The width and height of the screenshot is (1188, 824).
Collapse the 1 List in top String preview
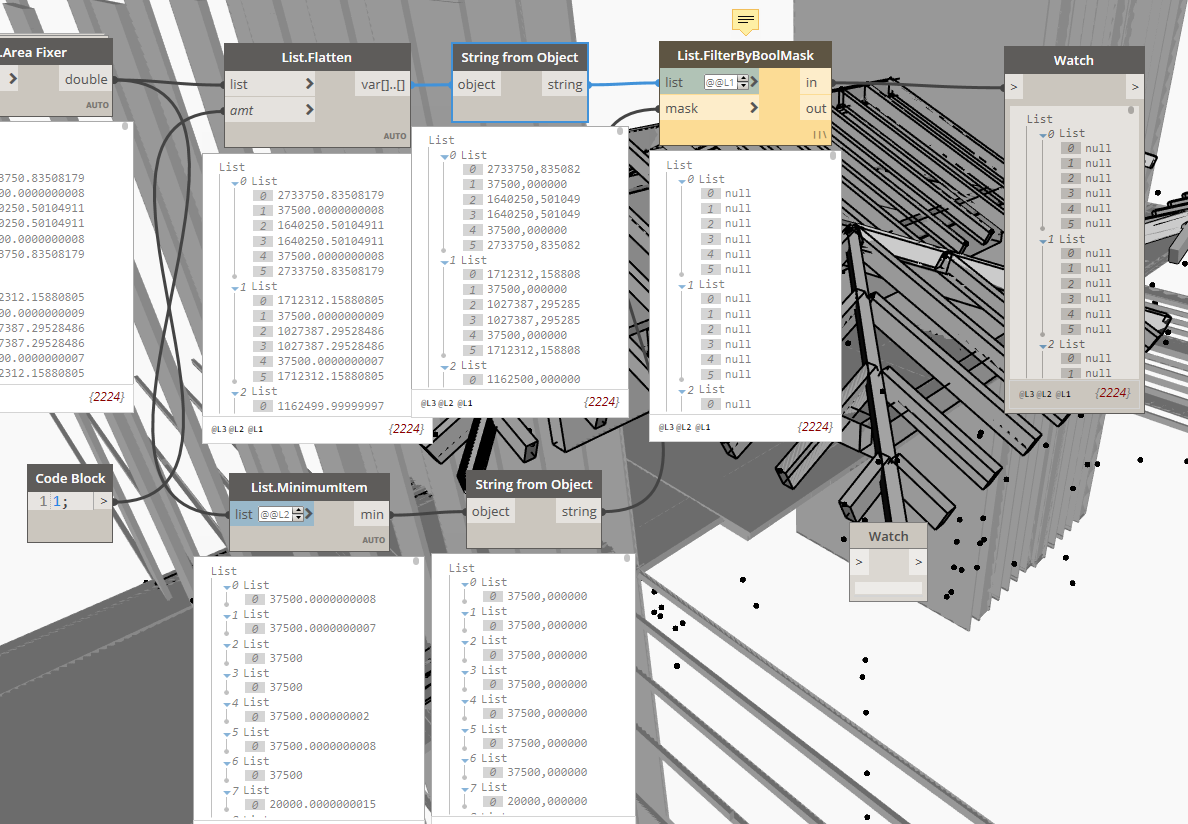(445, 261)
